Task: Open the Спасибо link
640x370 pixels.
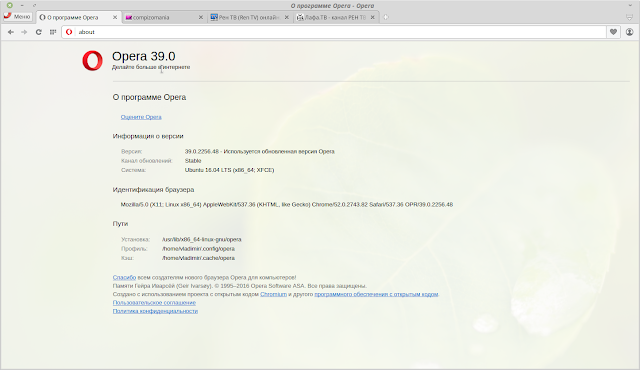Action: pyautogui.click(x=124, y=277)
